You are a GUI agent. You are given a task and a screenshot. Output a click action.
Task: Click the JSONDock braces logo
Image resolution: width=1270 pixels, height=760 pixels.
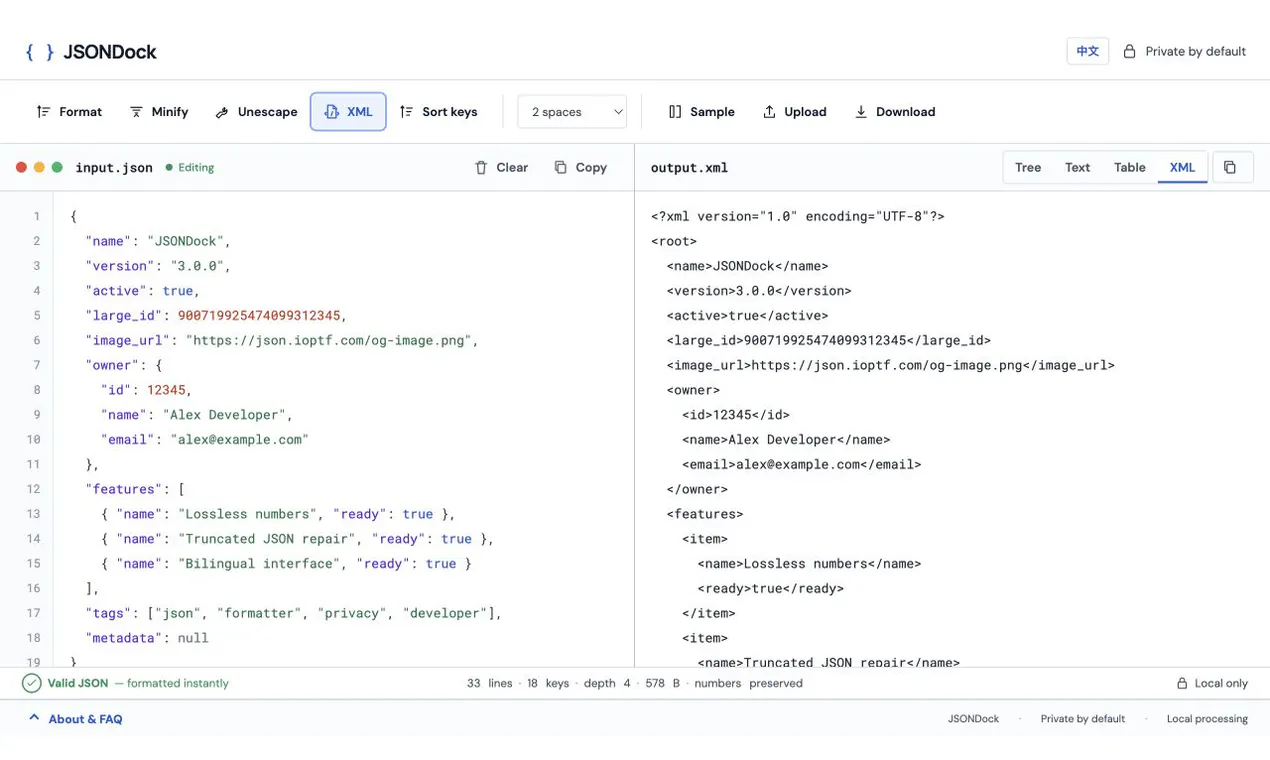click(40, 52)
